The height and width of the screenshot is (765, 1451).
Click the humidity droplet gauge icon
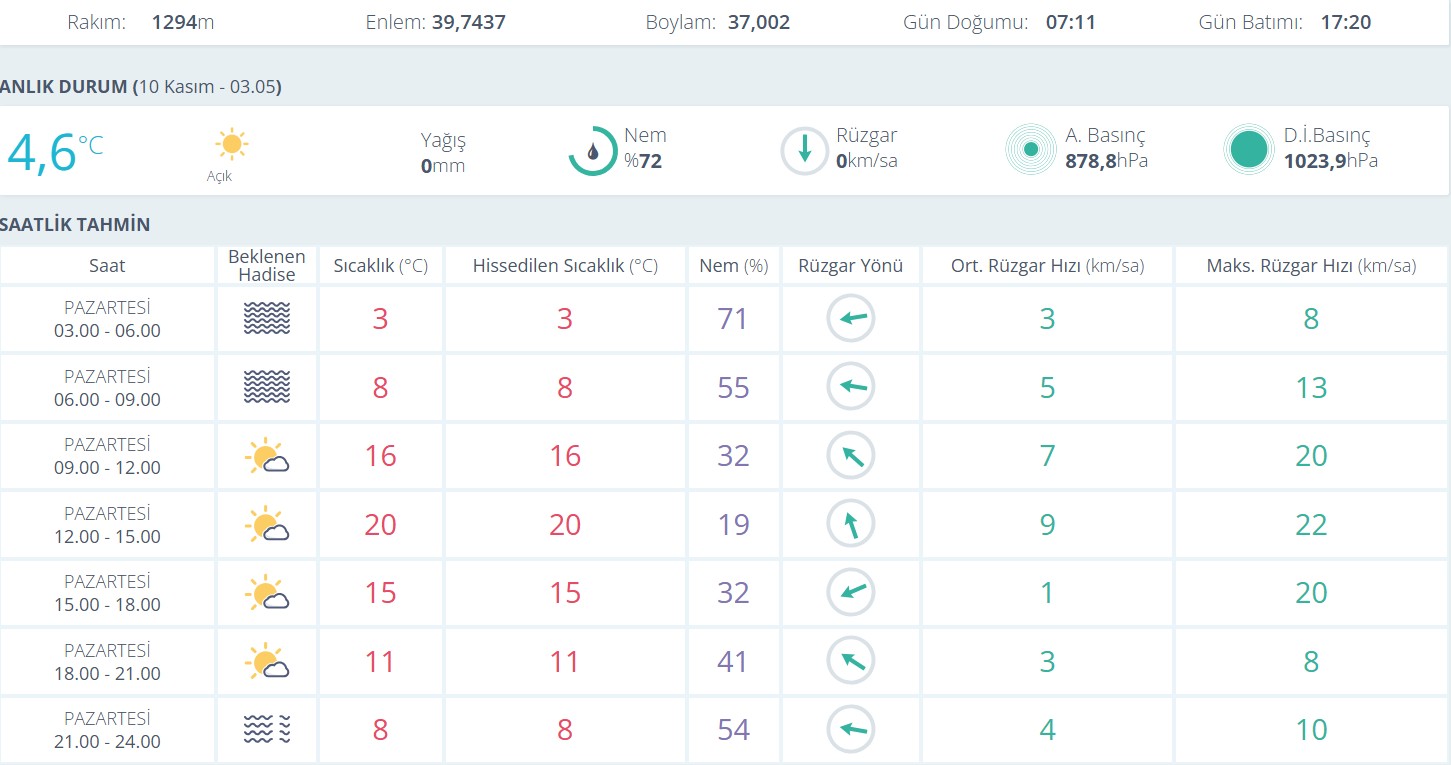coord(593,151)
